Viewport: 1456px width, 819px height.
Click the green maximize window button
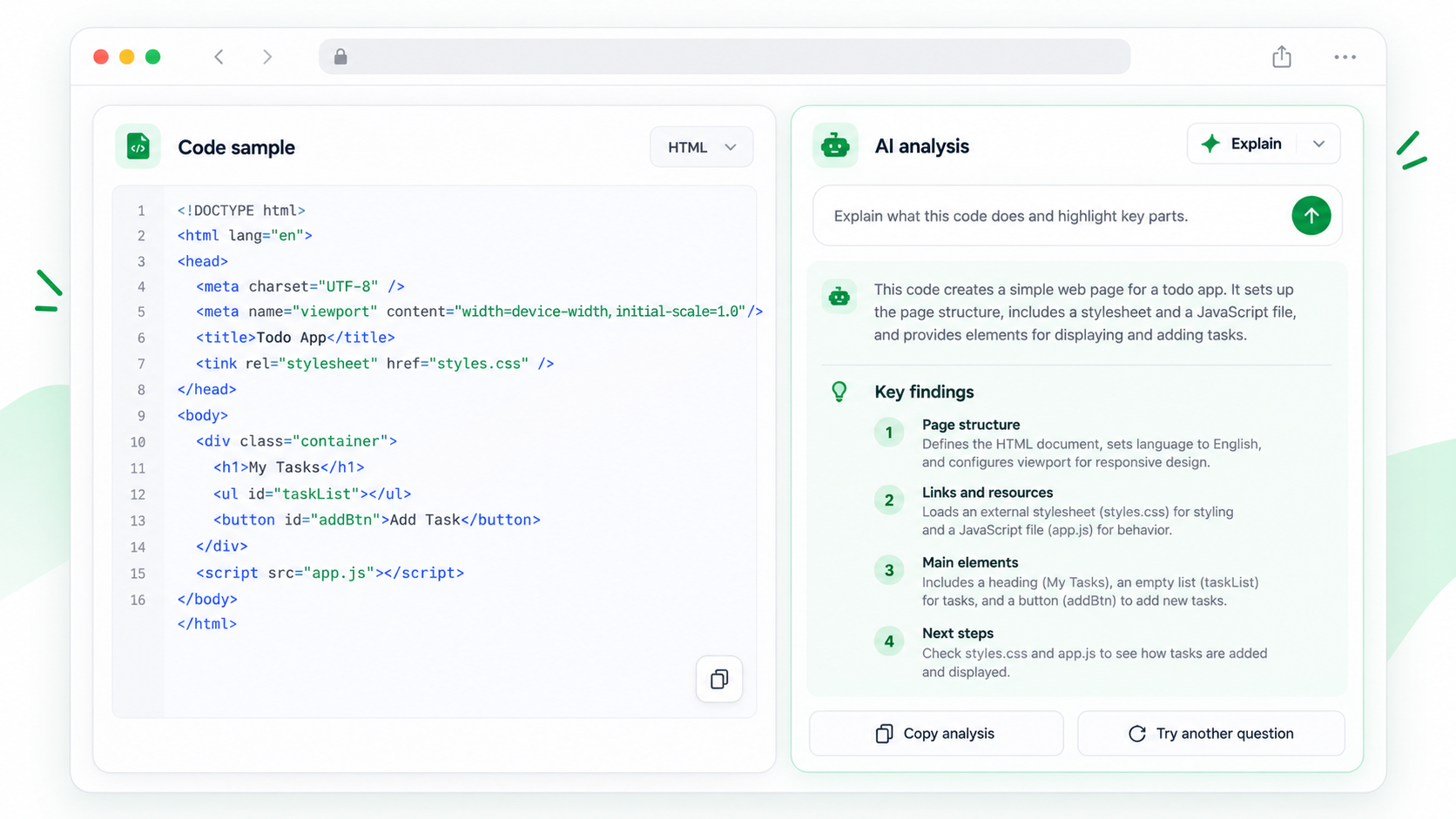point(153,57)
